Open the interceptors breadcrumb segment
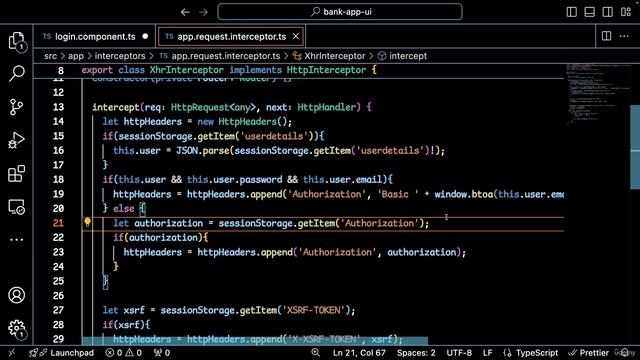The width and height of the screenshot is (640, 360). pyautogui.click(x=120, y=56)
